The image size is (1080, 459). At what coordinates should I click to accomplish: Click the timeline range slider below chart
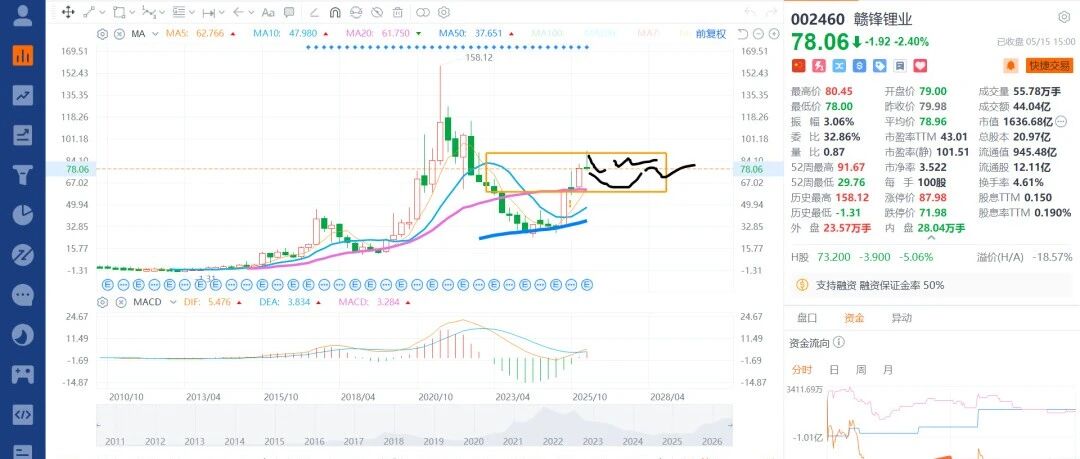(415, 426)
